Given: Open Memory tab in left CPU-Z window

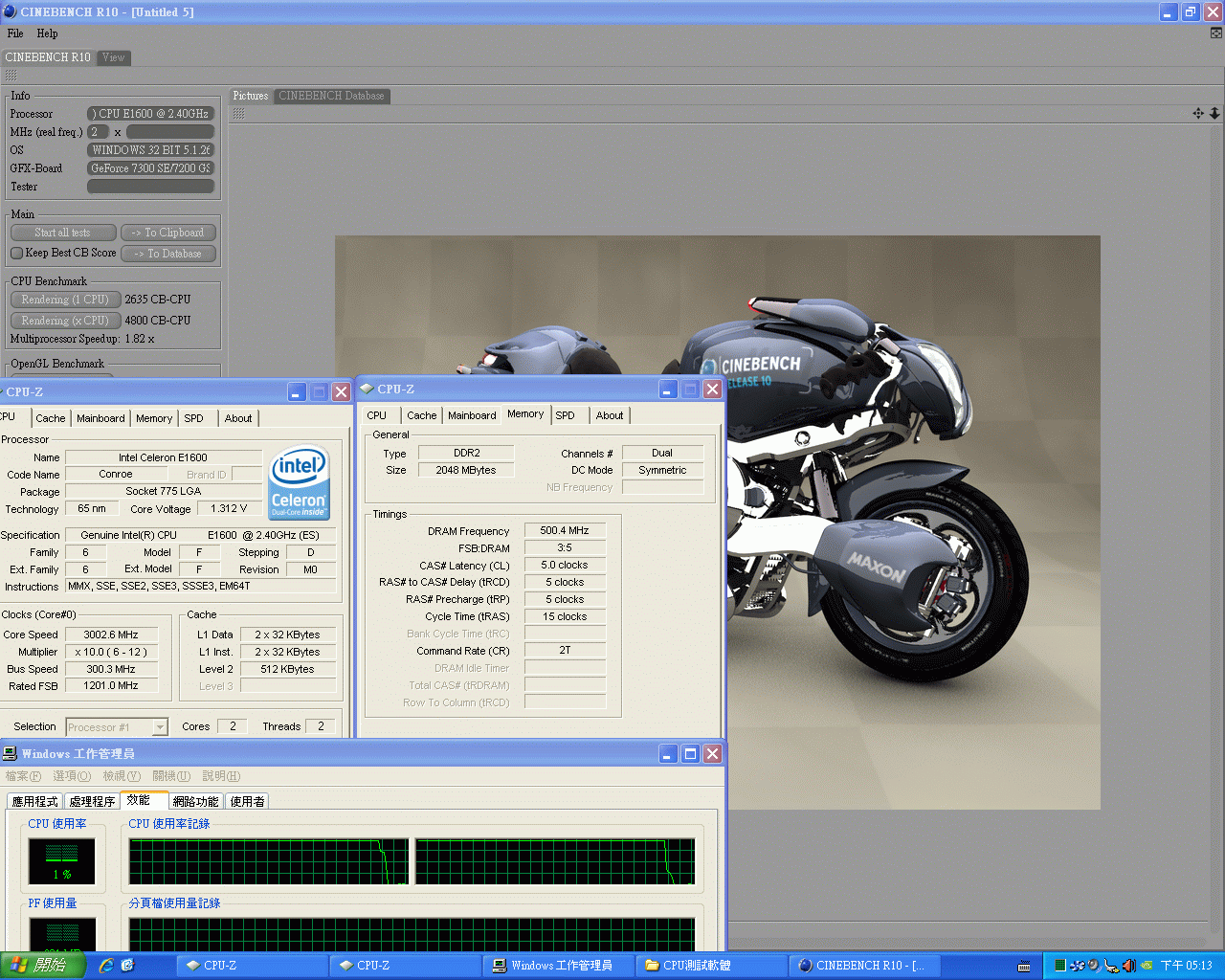Looking at the screenshot, I should [154, 418].
